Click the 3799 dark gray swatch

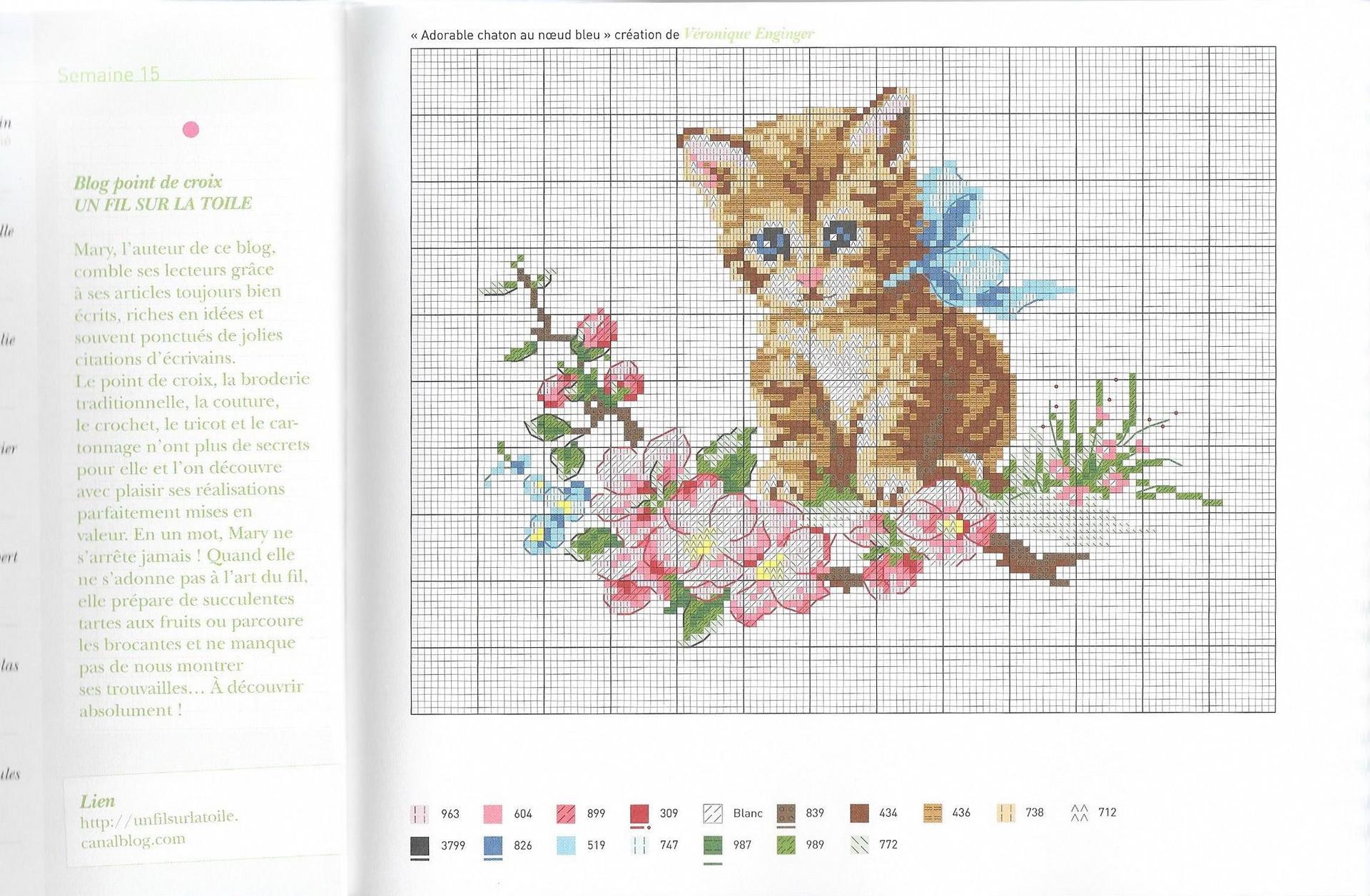point(420,847)
